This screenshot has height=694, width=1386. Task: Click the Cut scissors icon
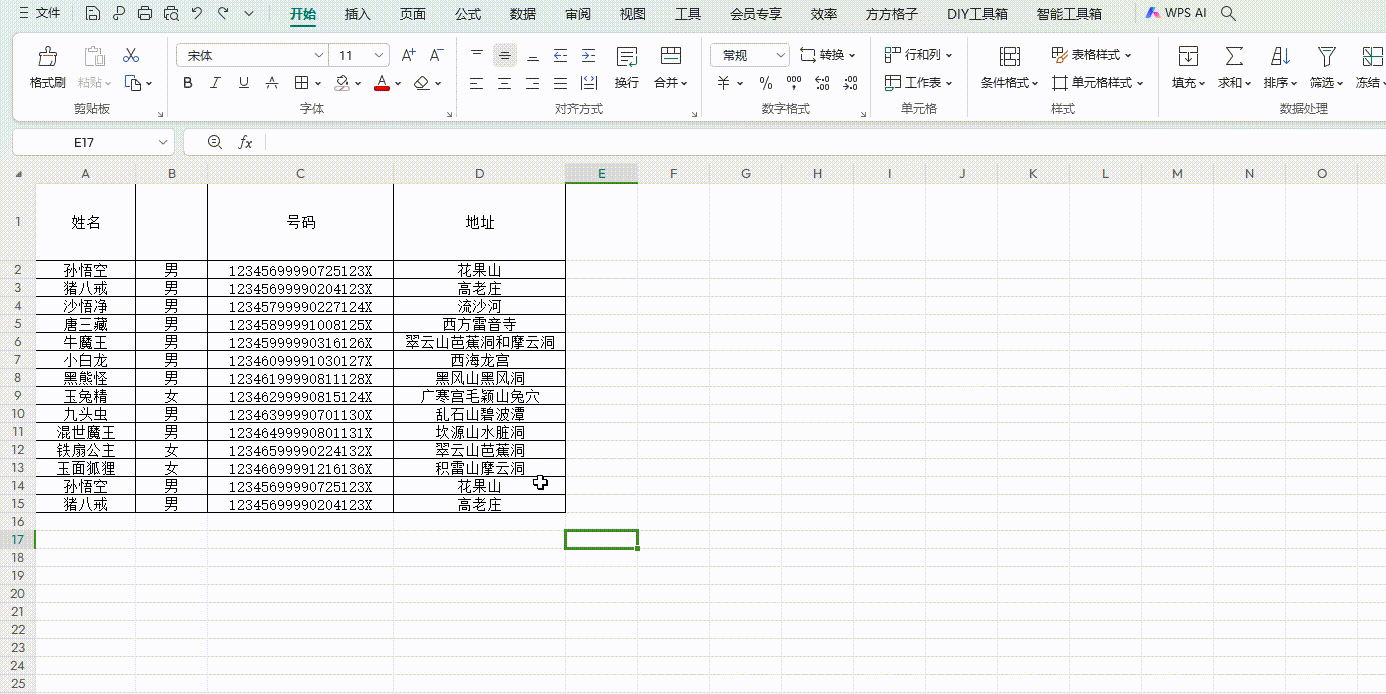click(x=131, y=55)
